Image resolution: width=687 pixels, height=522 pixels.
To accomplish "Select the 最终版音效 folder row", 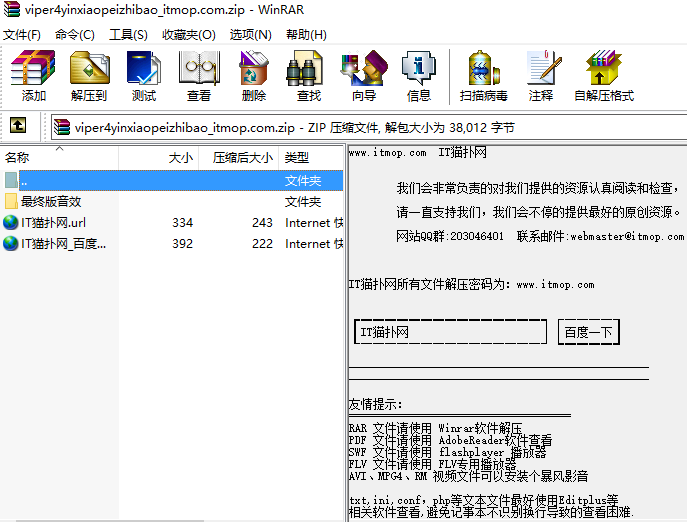I will coord(172,202).
